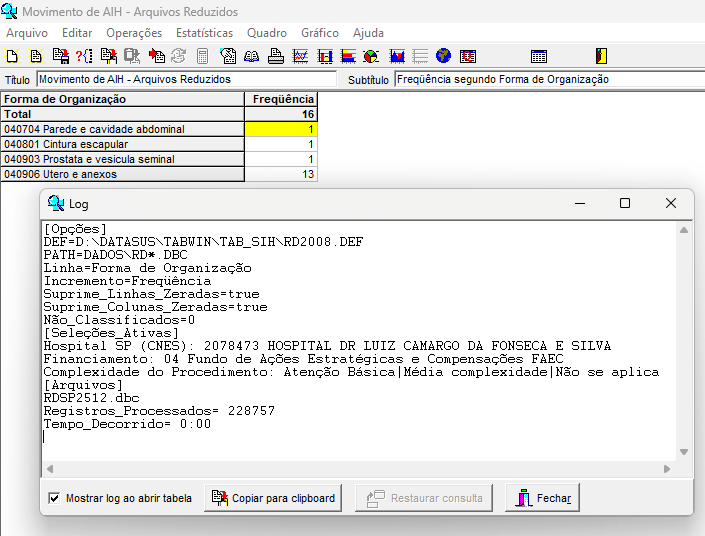The width and height of the screenshot is (705, 536).
Task: Open the Operações menu
Action: (134, 33)
